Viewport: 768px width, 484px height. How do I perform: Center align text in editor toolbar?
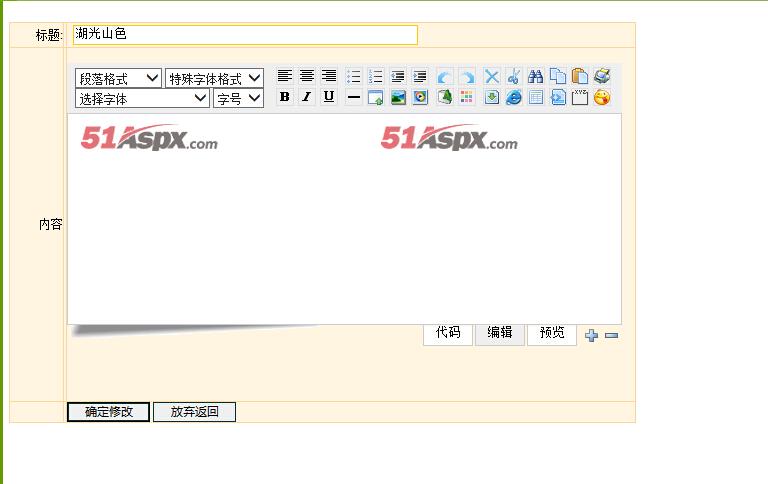tap(307, 76)
